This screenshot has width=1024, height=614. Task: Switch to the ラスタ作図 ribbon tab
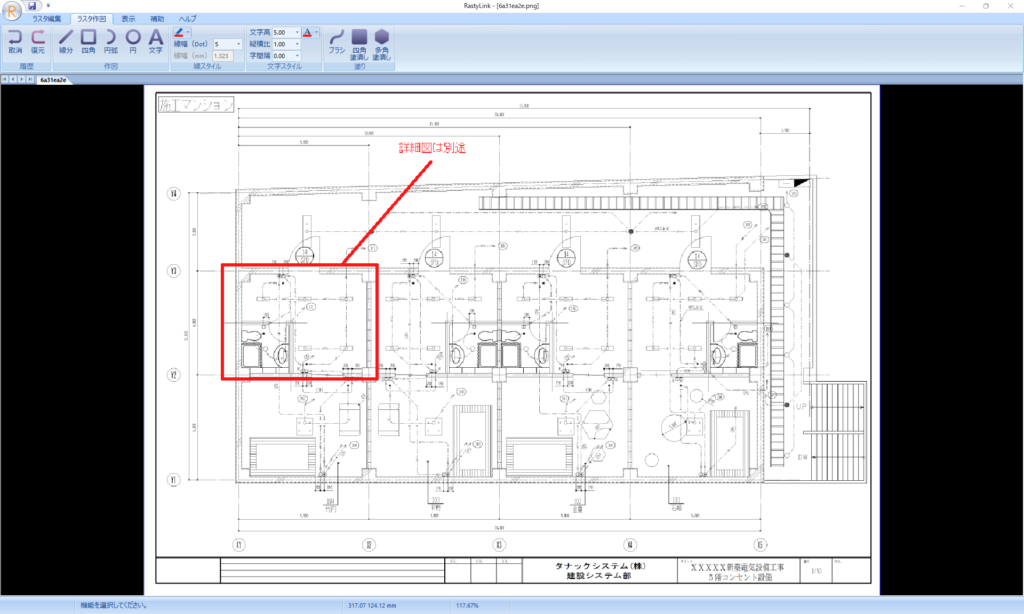point(91,19)
